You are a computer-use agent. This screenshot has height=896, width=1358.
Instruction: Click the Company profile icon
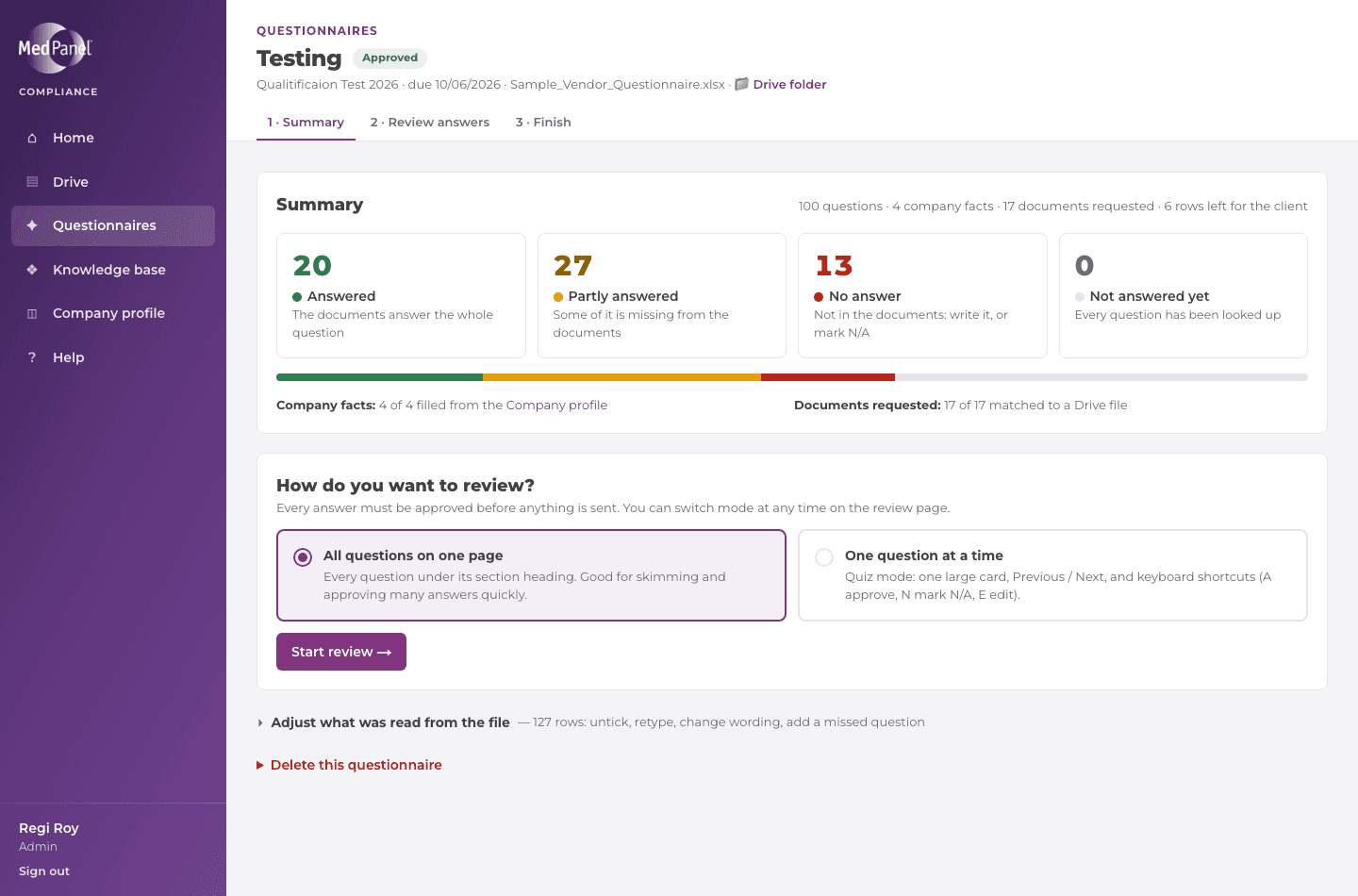tap(32, 313)
